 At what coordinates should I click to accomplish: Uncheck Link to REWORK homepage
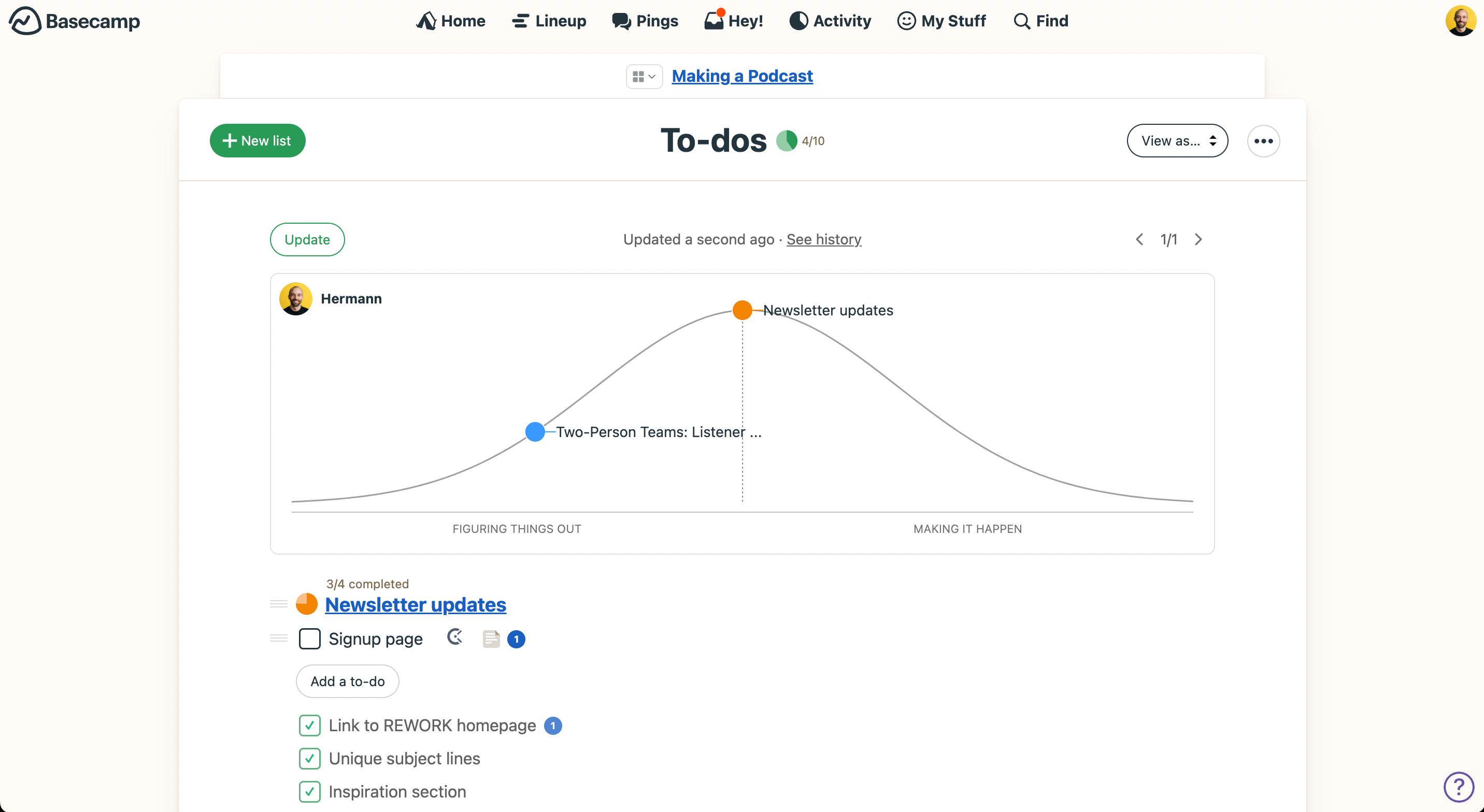(309, 726)
